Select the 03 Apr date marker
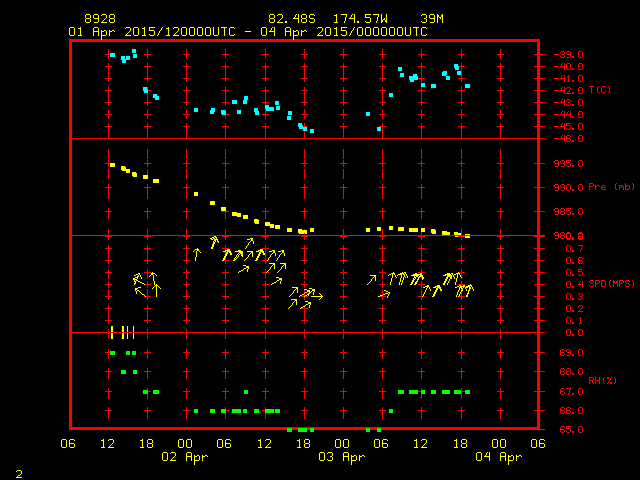 [342, 457]
